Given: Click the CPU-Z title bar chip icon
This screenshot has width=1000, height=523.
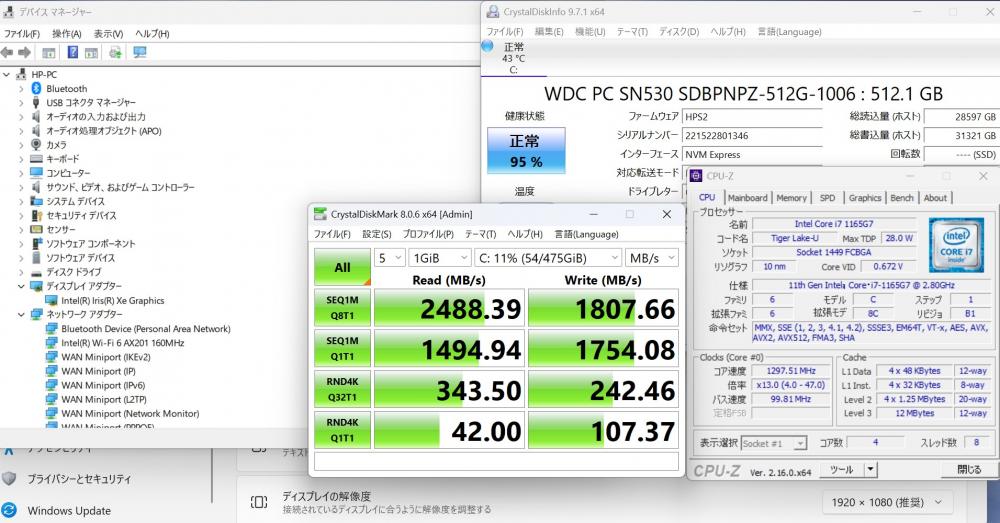Looking at the screenshot, I should tap(696, 175).
